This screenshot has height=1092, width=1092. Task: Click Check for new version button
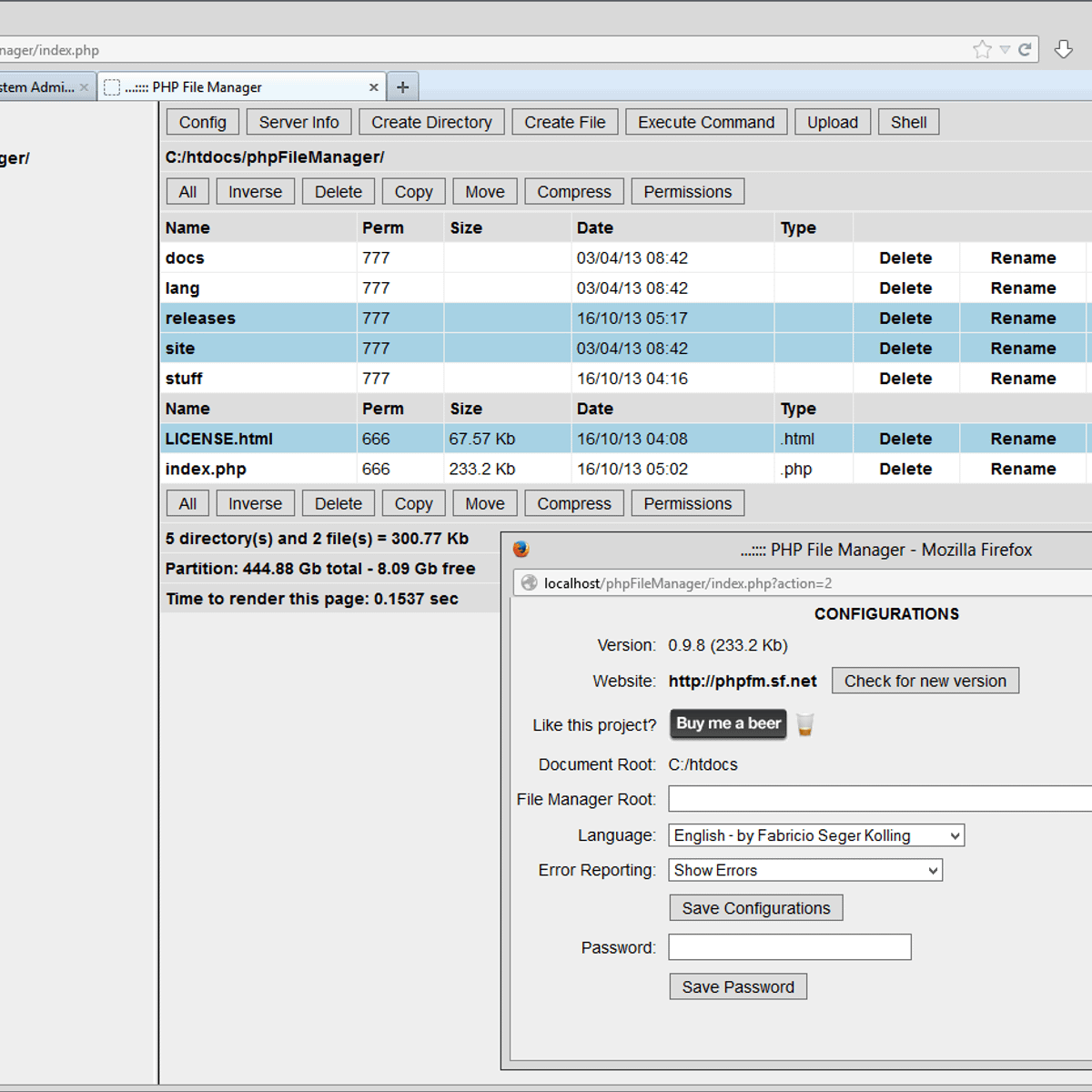click(x=925, y=681)
